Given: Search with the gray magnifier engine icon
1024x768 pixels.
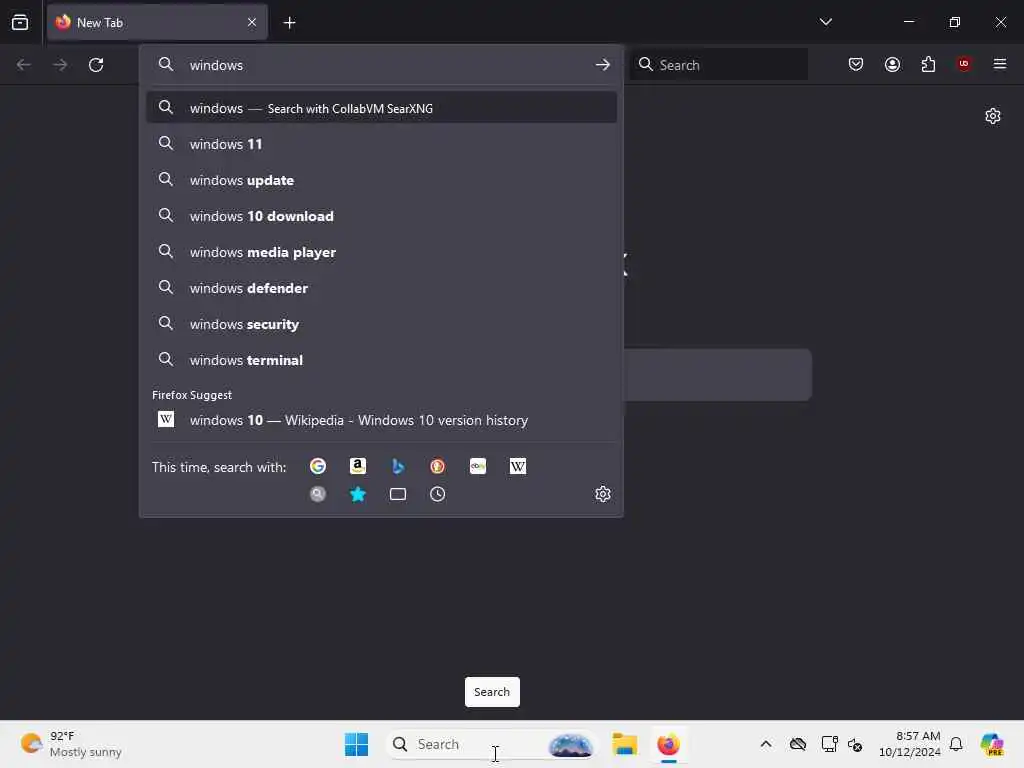Looking at the screenshot, I should pos(318,494).
